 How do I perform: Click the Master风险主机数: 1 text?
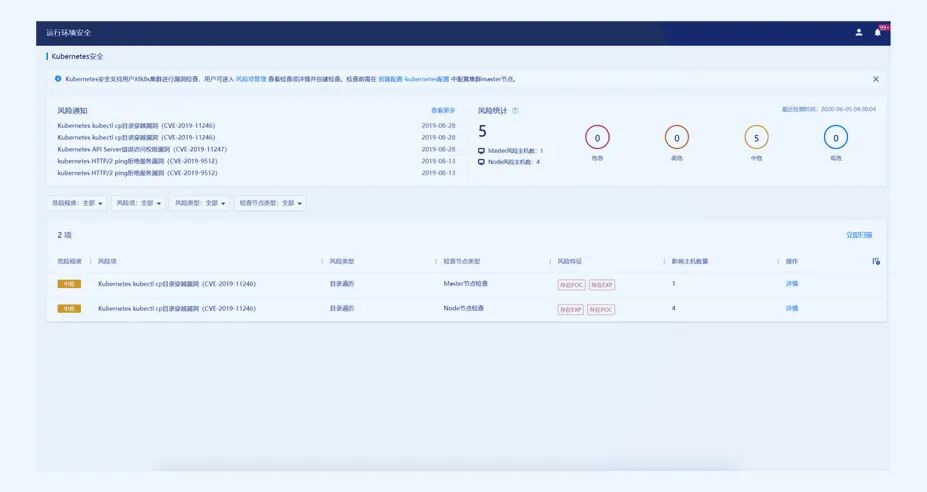(x=516, y=151)
